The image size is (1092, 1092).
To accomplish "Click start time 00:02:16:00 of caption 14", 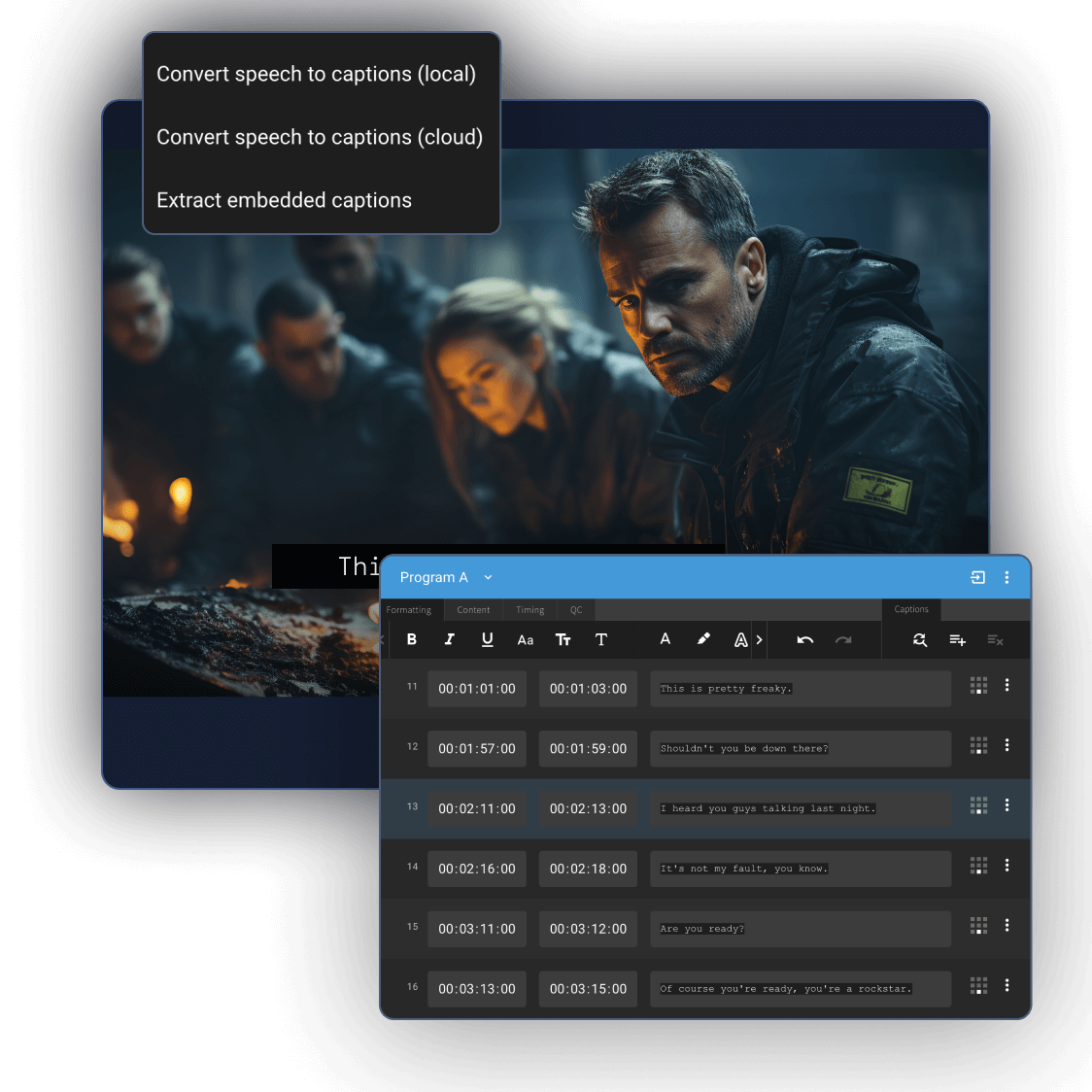I will [x=477, y=870].
